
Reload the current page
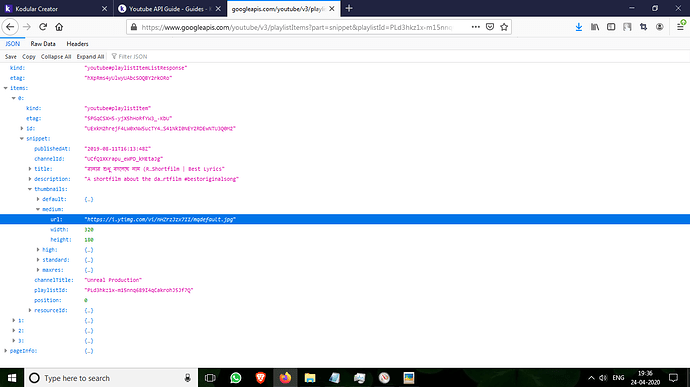click(43, 27)
